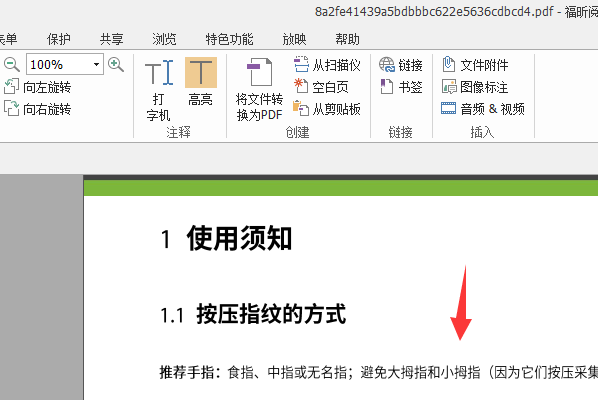Open the 放映 ribbon tab
This screenshot has width=598, height=400.
(x=294, y=39)
